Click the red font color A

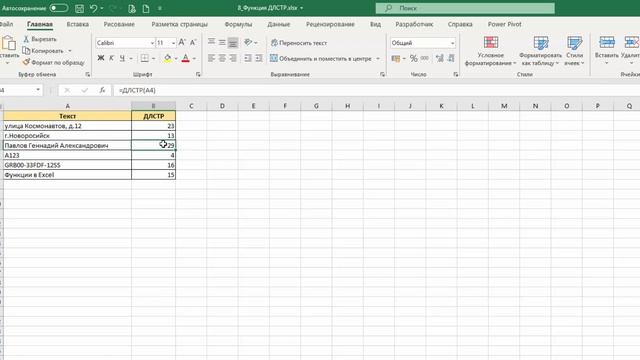(185, 58)
